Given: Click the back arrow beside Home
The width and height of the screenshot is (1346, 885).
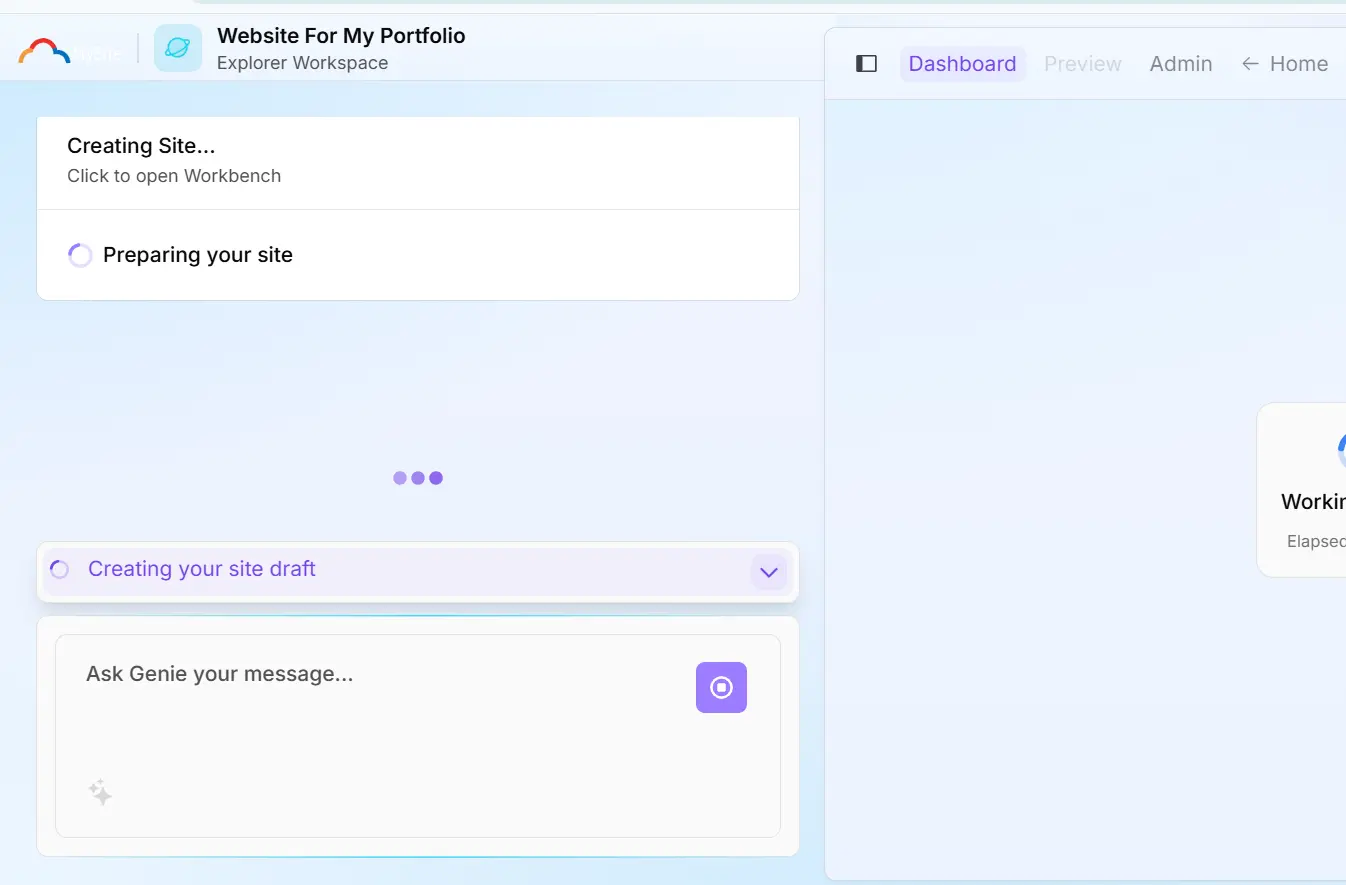Looking at the screenshot, I should pyautogui.click(x=1250, y=64).
